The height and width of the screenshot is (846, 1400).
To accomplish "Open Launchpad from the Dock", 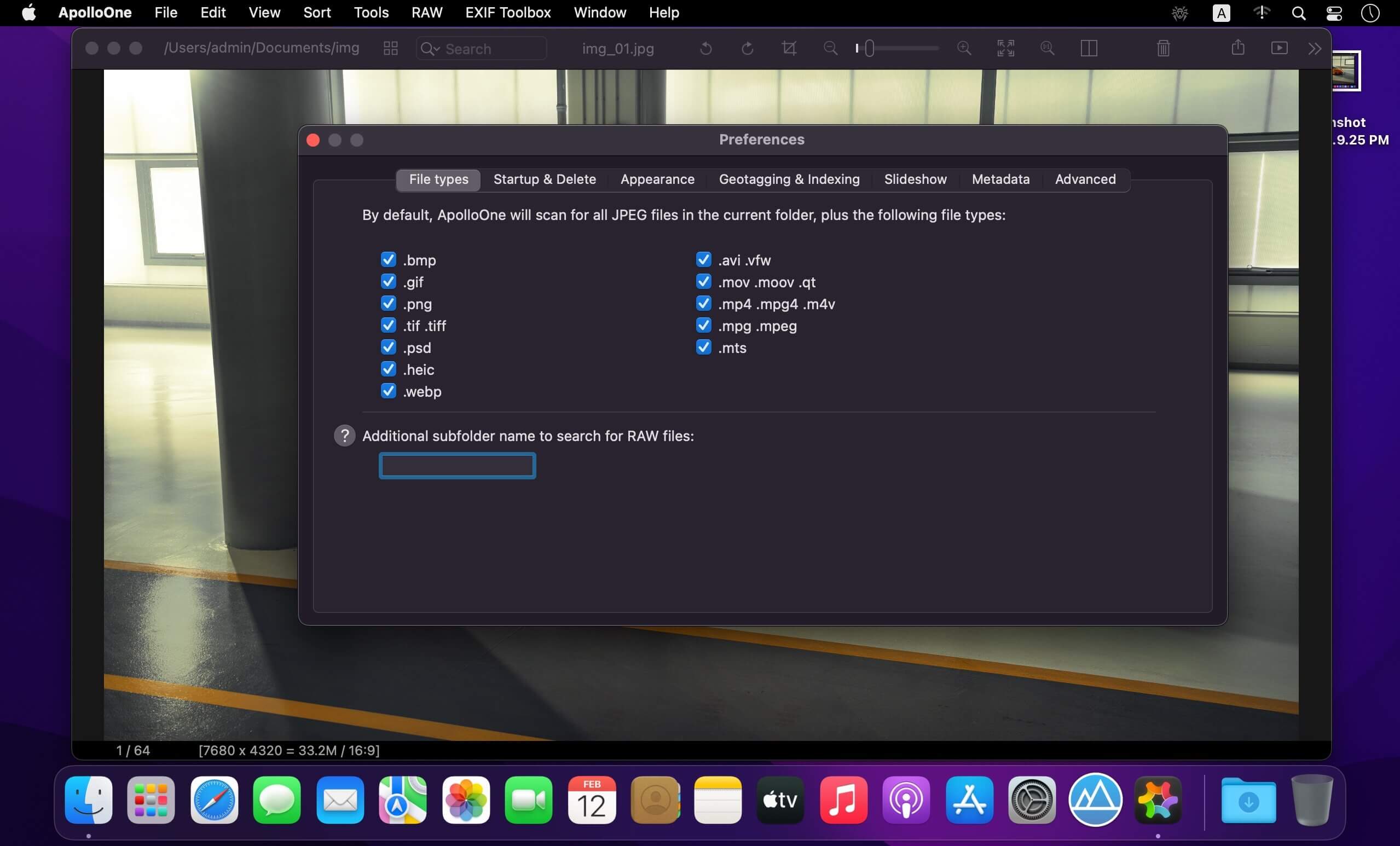I will [x=151, y=800].
